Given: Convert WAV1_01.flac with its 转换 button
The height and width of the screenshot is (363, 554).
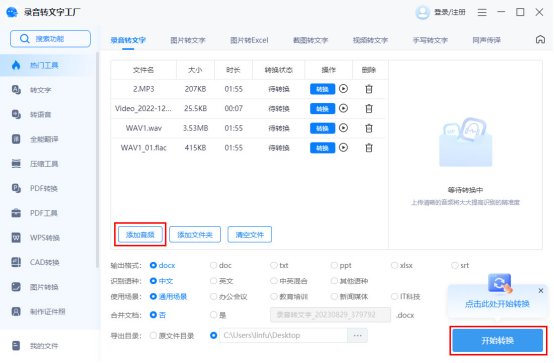Looking at the screenshot, I should pos(322,148).
